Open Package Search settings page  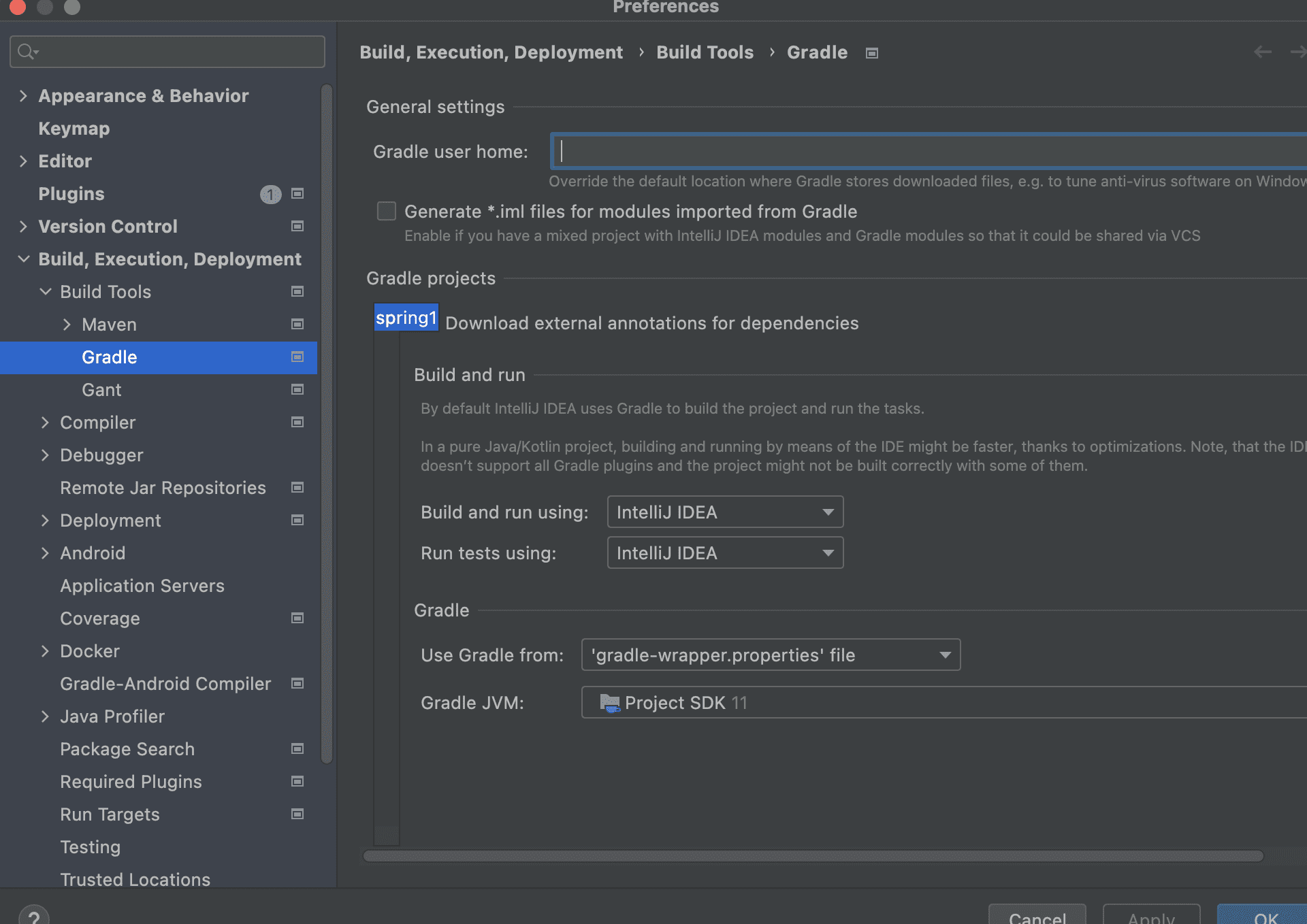coord(127,749)
